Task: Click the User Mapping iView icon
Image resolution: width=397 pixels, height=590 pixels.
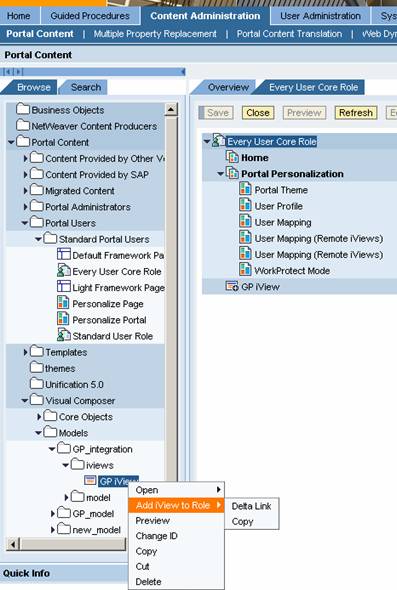Action: tap(245, 221)
